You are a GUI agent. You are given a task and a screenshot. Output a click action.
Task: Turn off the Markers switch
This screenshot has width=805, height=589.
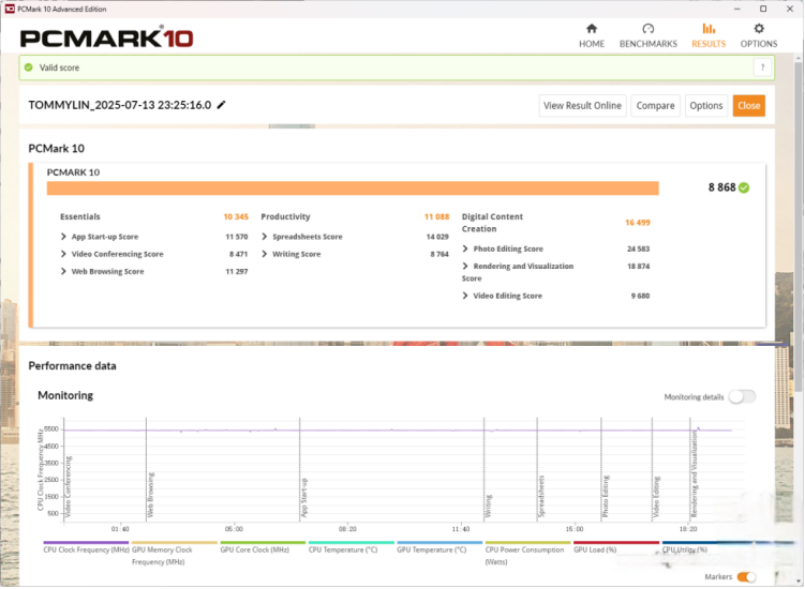pyautogui.click(x=746, y=577)
